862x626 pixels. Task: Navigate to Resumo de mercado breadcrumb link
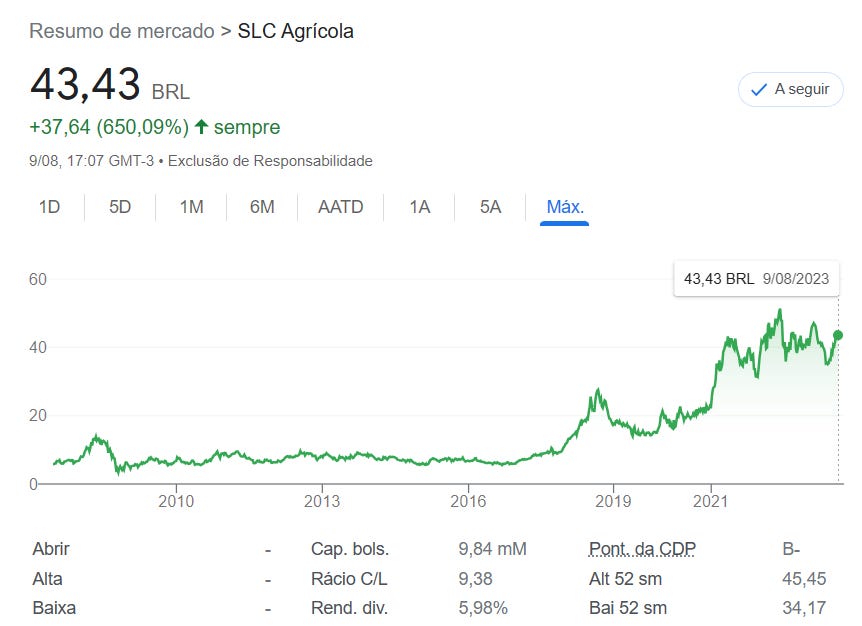click(120, 31)
